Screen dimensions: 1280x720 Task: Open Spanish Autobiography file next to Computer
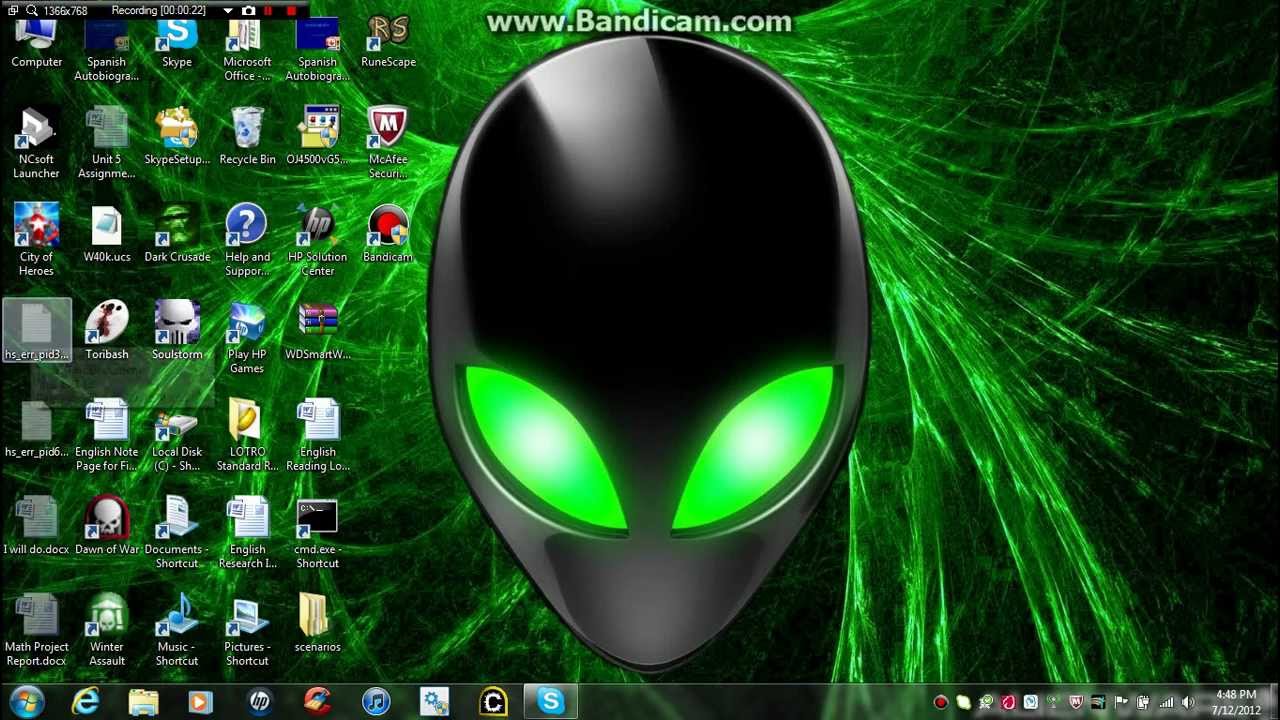point(106,51)
